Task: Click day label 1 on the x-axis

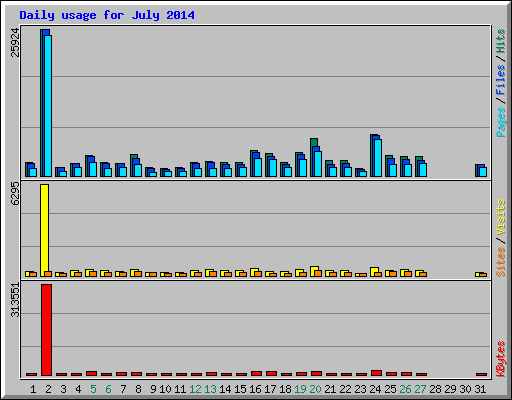Action: 33,389
